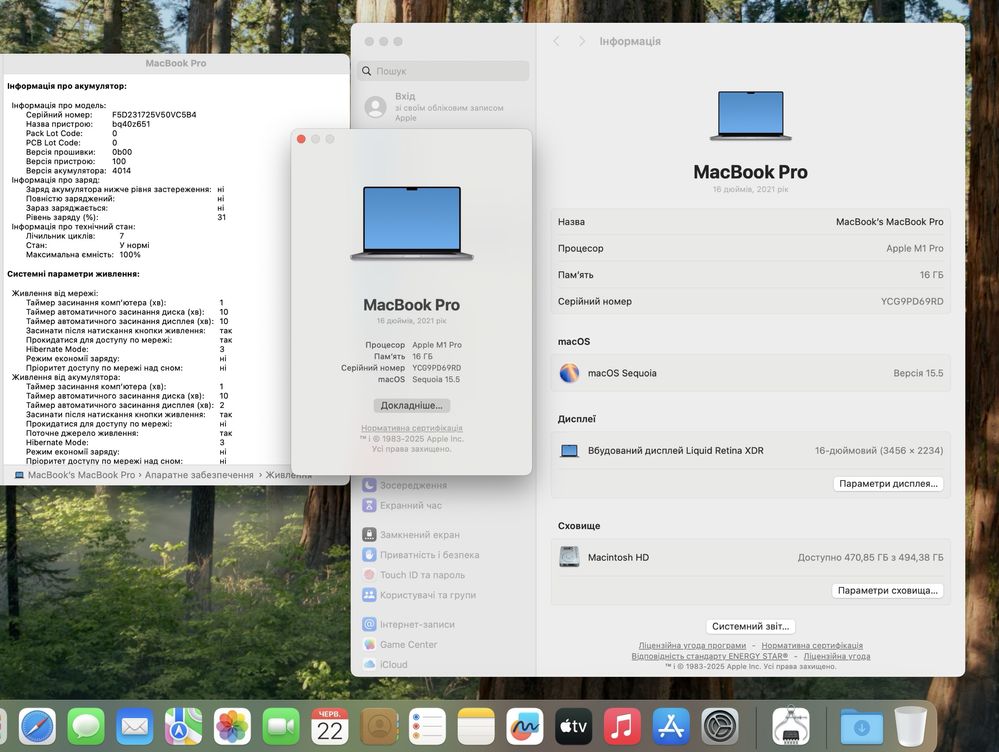The width and height of the screenshot is (999, 752).
Task: Open App Store from the dock
Action: coord(671,727)
